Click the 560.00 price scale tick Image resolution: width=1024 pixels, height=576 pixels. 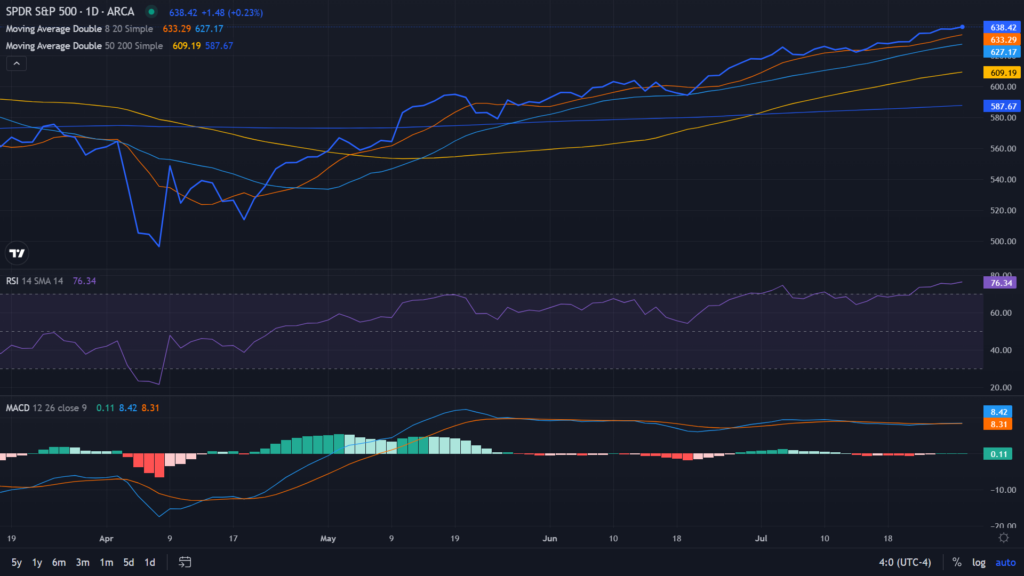tap(1003, 148)
